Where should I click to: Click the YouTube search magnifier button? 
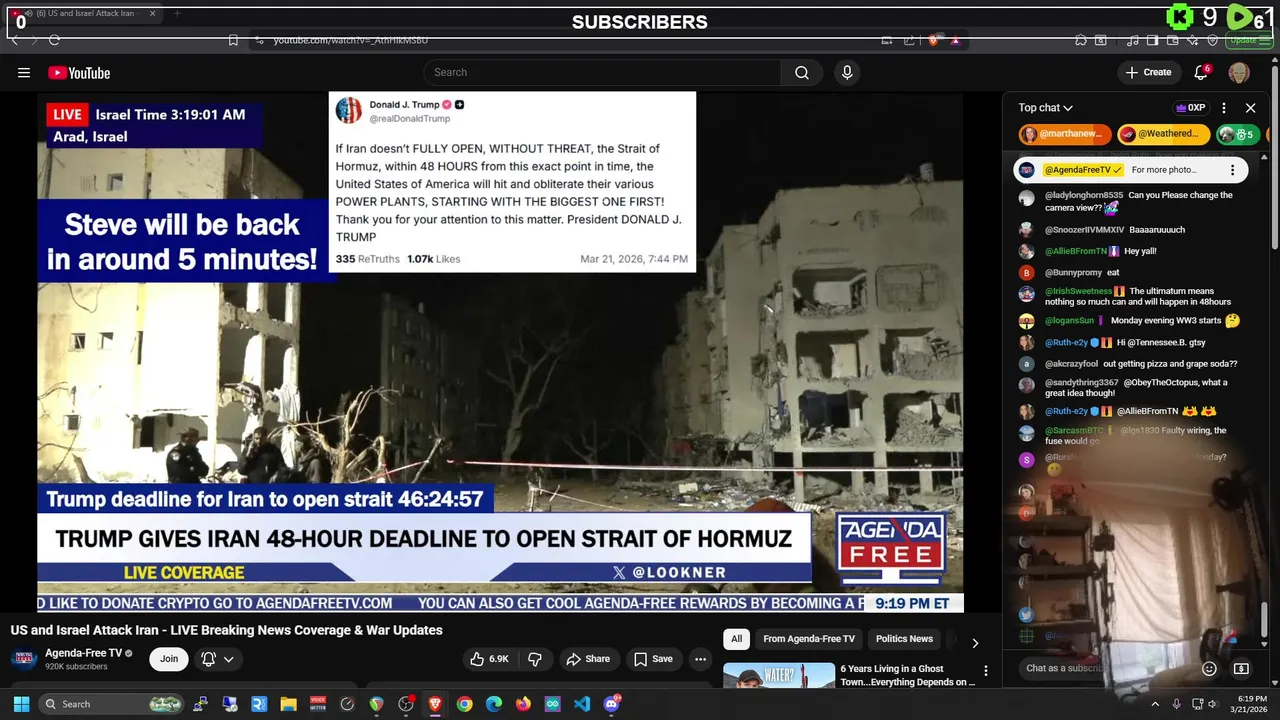(x=802, y=72)
